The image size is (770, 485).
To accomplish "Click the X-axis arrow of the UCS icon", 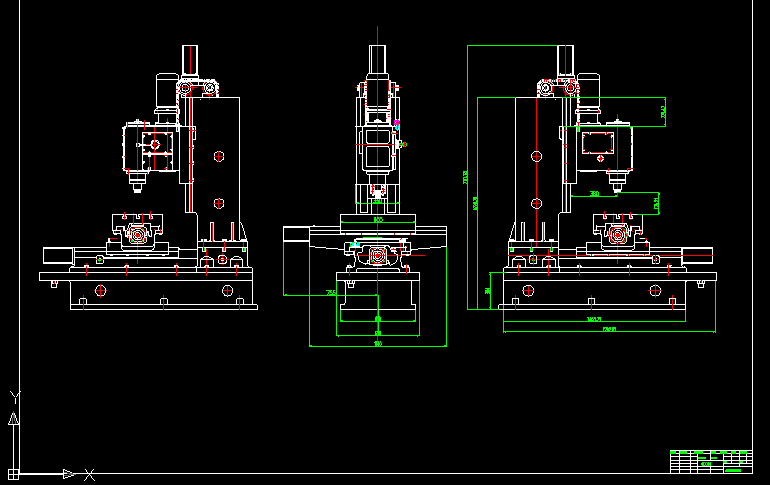I will click(68, 473).
